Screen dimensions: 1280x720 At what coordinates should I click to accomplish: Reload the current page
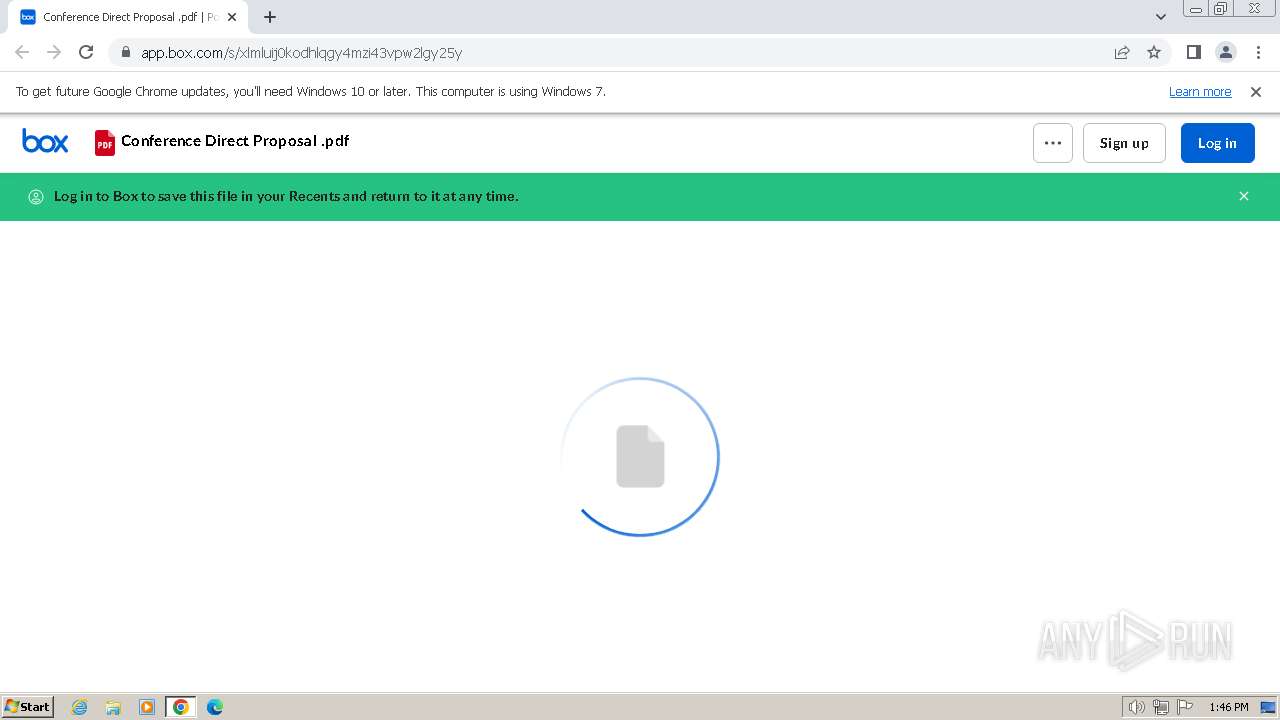86,52
